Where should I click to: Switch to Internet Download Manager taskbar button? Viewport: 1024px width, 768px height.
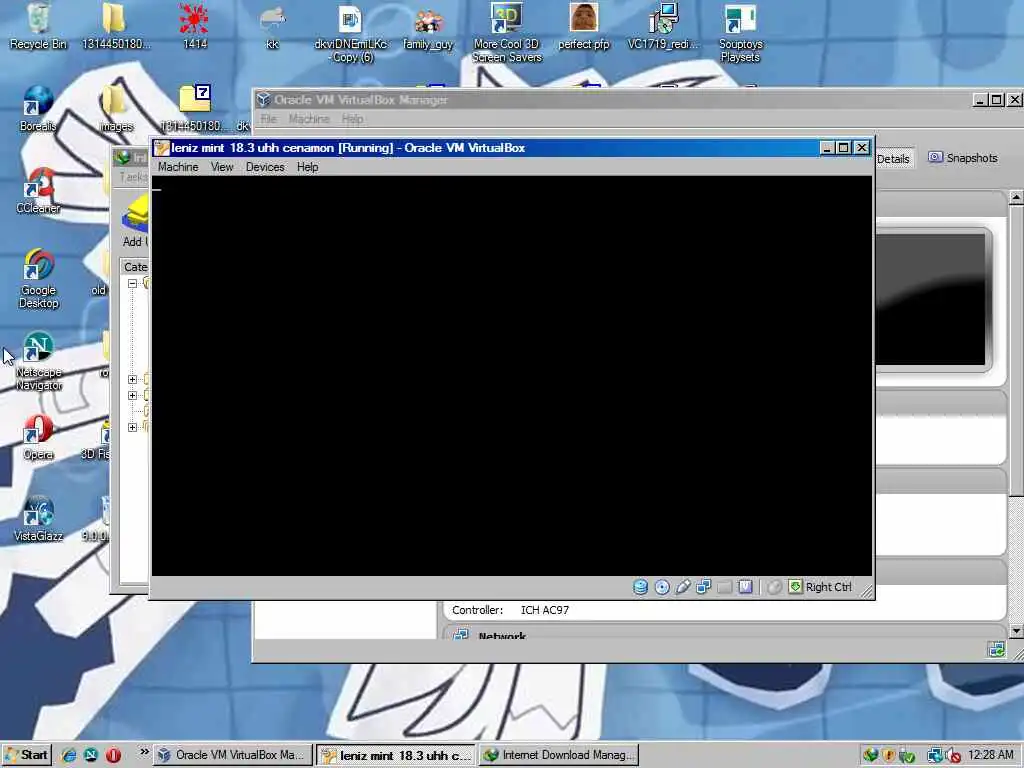point(559,755)
